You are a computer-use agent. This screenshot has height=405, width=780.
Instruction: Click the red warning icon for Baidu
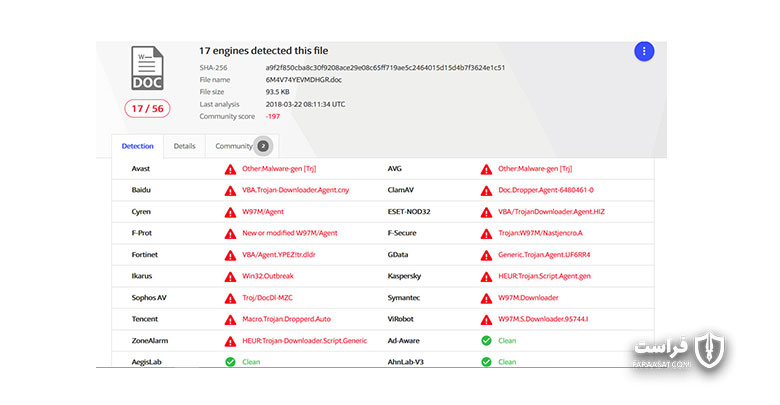(x=230, y=191)
